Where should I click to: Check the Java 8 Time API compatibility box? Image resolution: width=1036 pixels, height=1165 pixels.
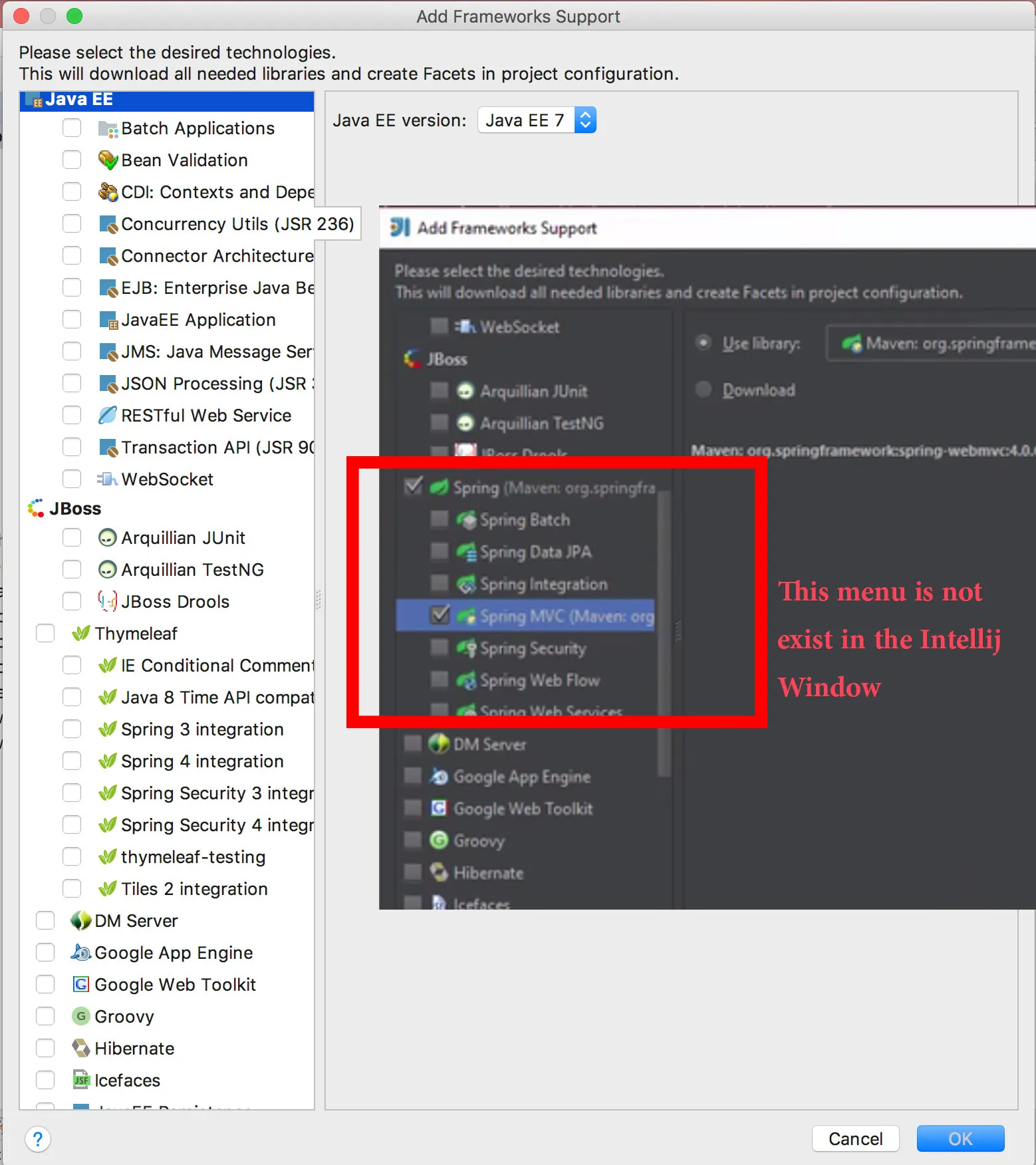click(x=72, y=698)
